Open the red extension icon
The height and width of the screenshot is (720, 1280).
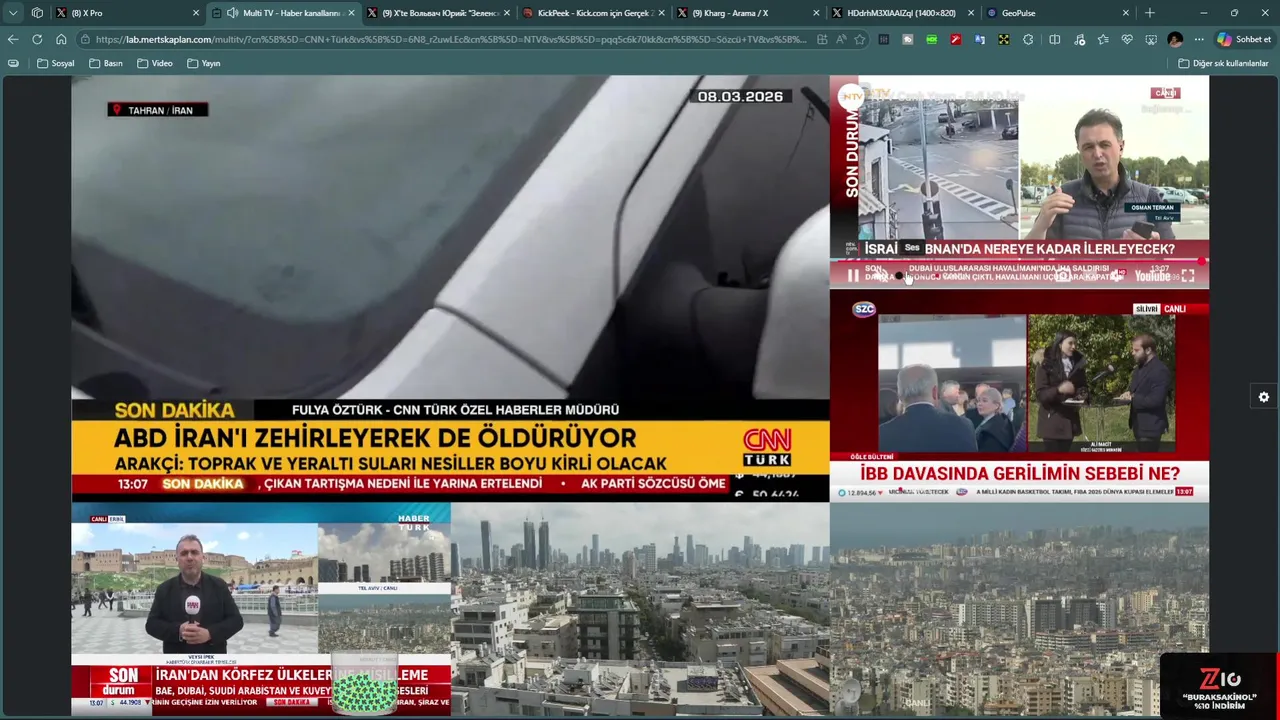click(x=956, y=39)
